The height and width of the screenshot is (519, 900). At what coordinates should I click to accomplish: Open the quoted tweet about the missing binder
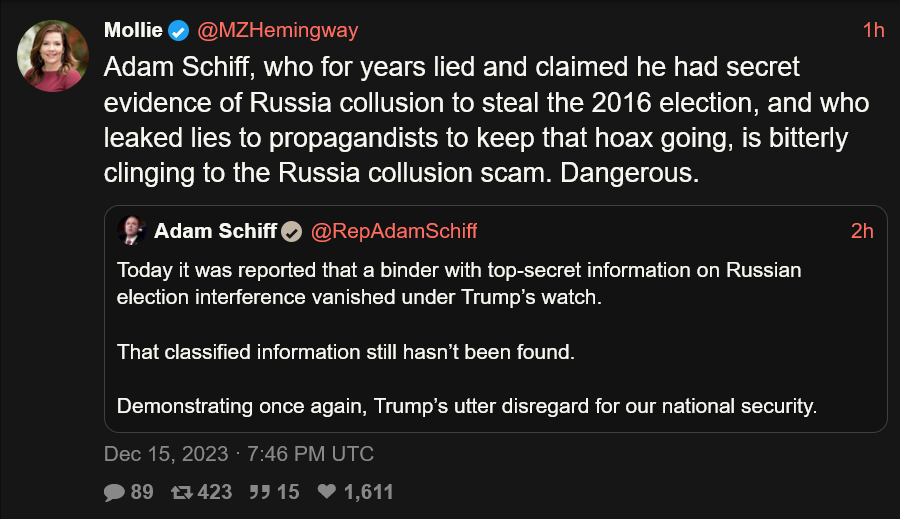click(x=496, y=319)
